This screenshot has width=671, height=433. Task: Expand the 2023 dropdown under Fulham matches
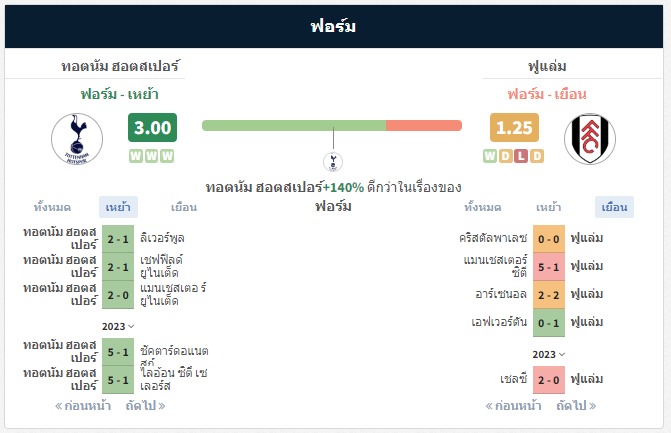coord(549,355)
